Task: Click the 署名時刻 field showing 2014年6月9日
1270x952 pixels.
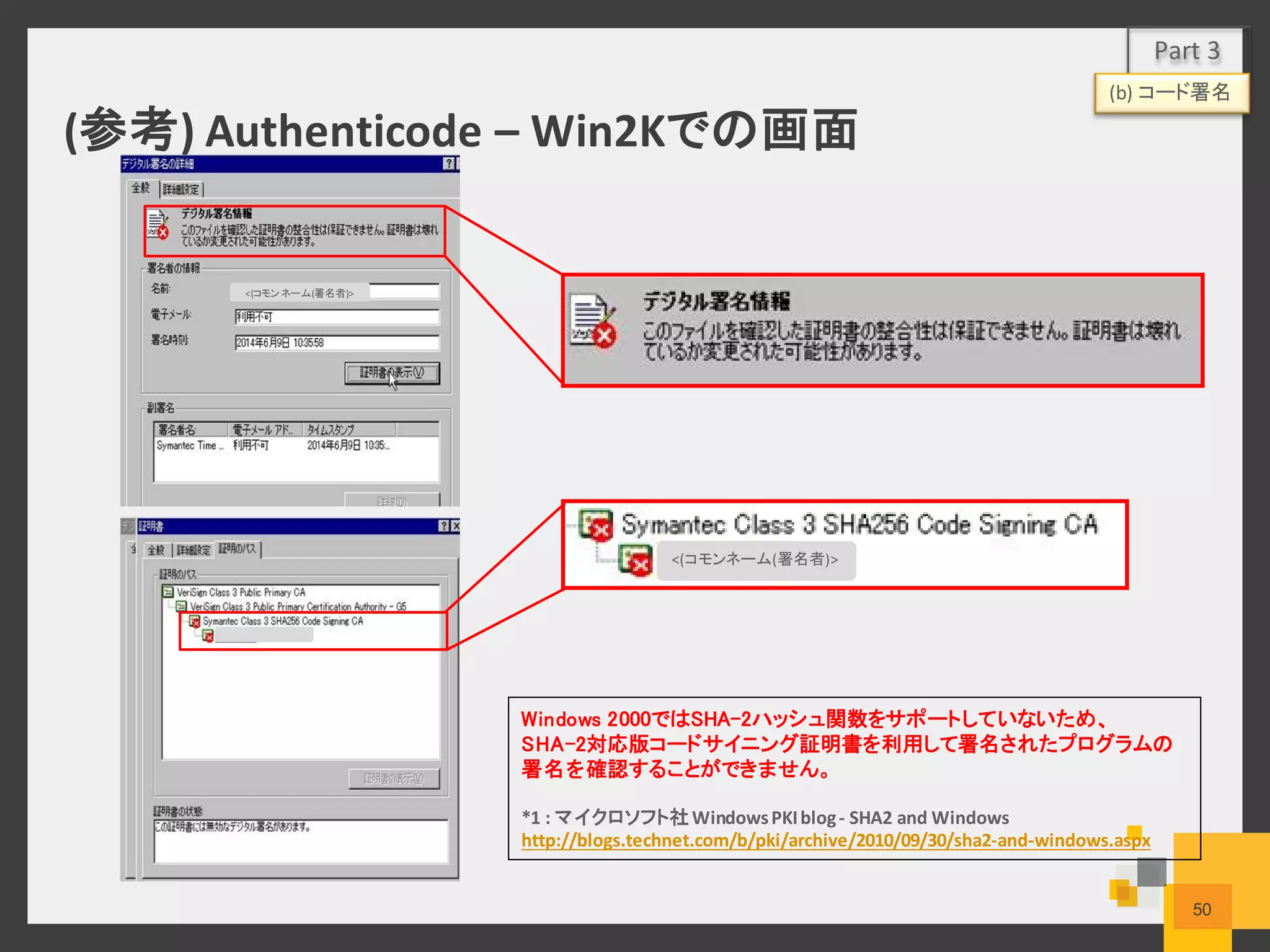Action: pyautogui.click(x=337, y=343)
